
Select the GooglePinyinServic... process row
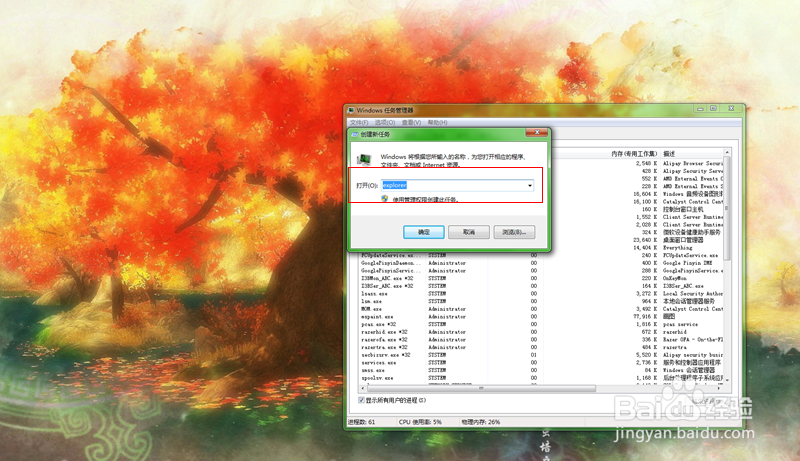[x=541, y=271]
